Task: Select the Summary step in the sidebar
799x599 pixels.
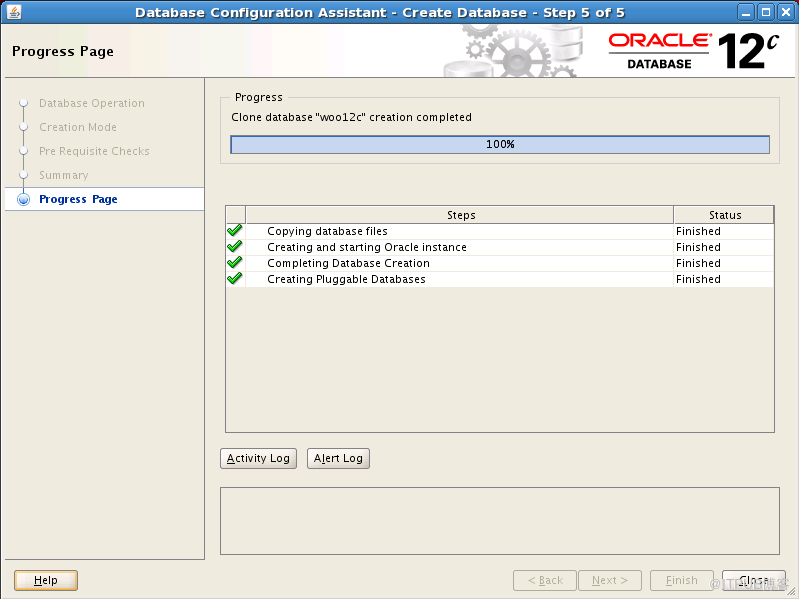Action: pos(64,175)
